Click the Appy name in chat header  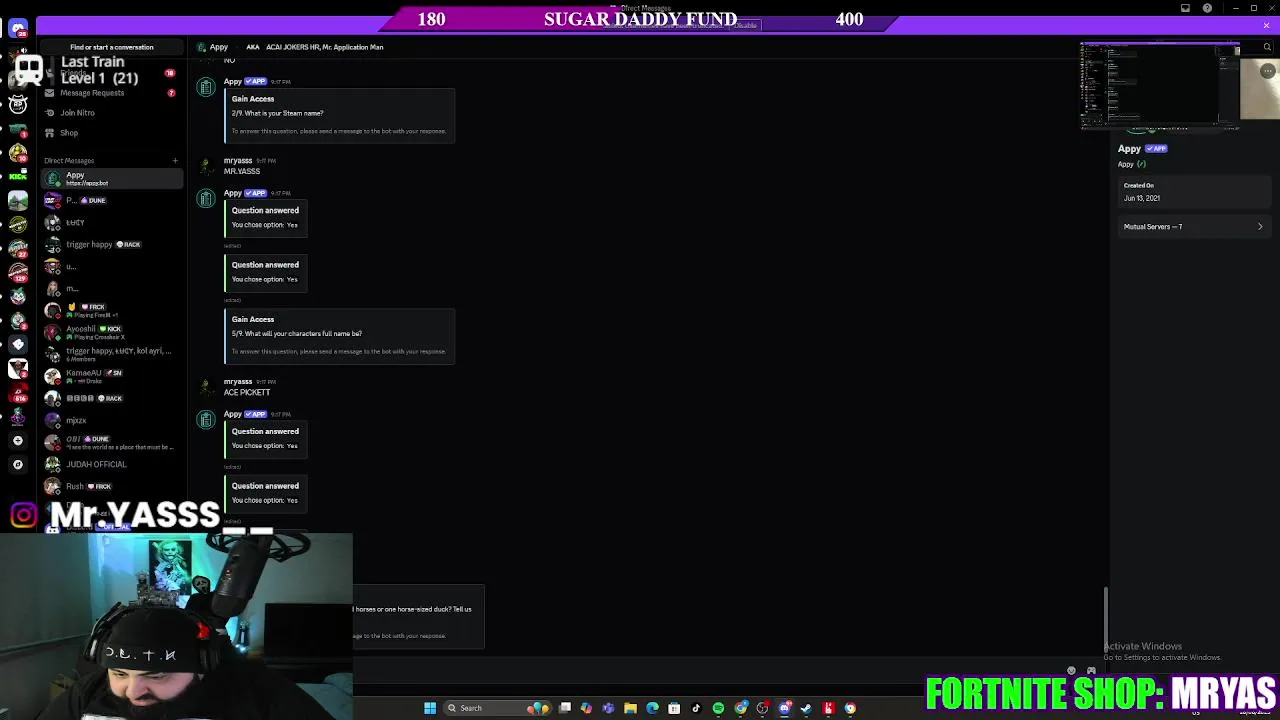[219, 47]
